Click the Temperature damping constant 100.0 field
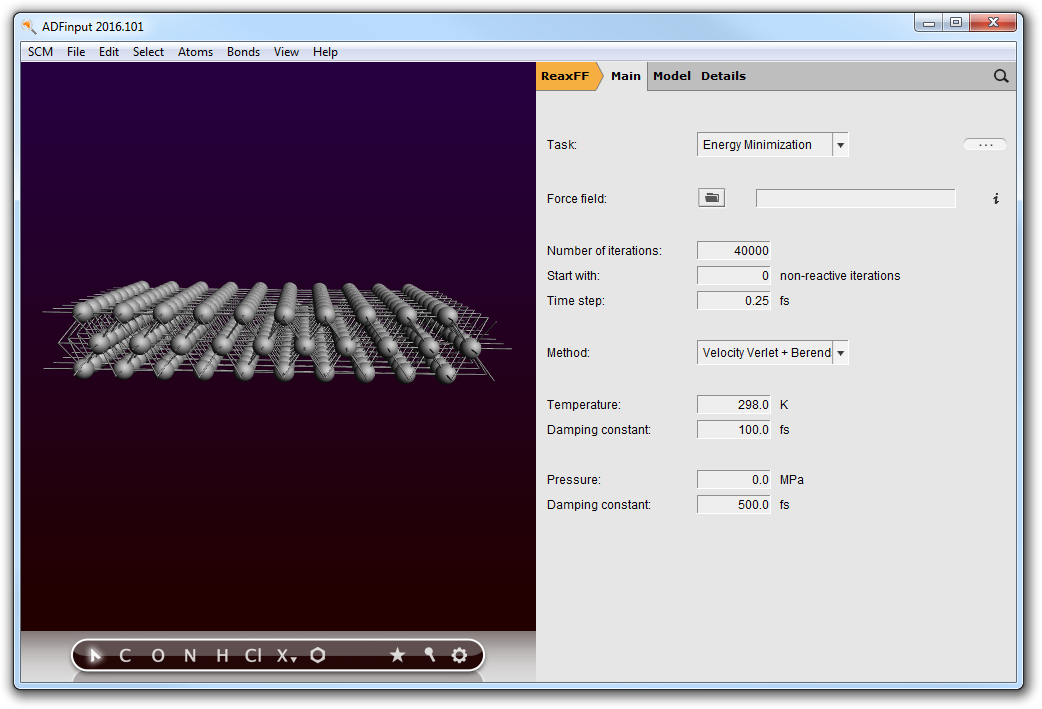 (x=734, y=430)
